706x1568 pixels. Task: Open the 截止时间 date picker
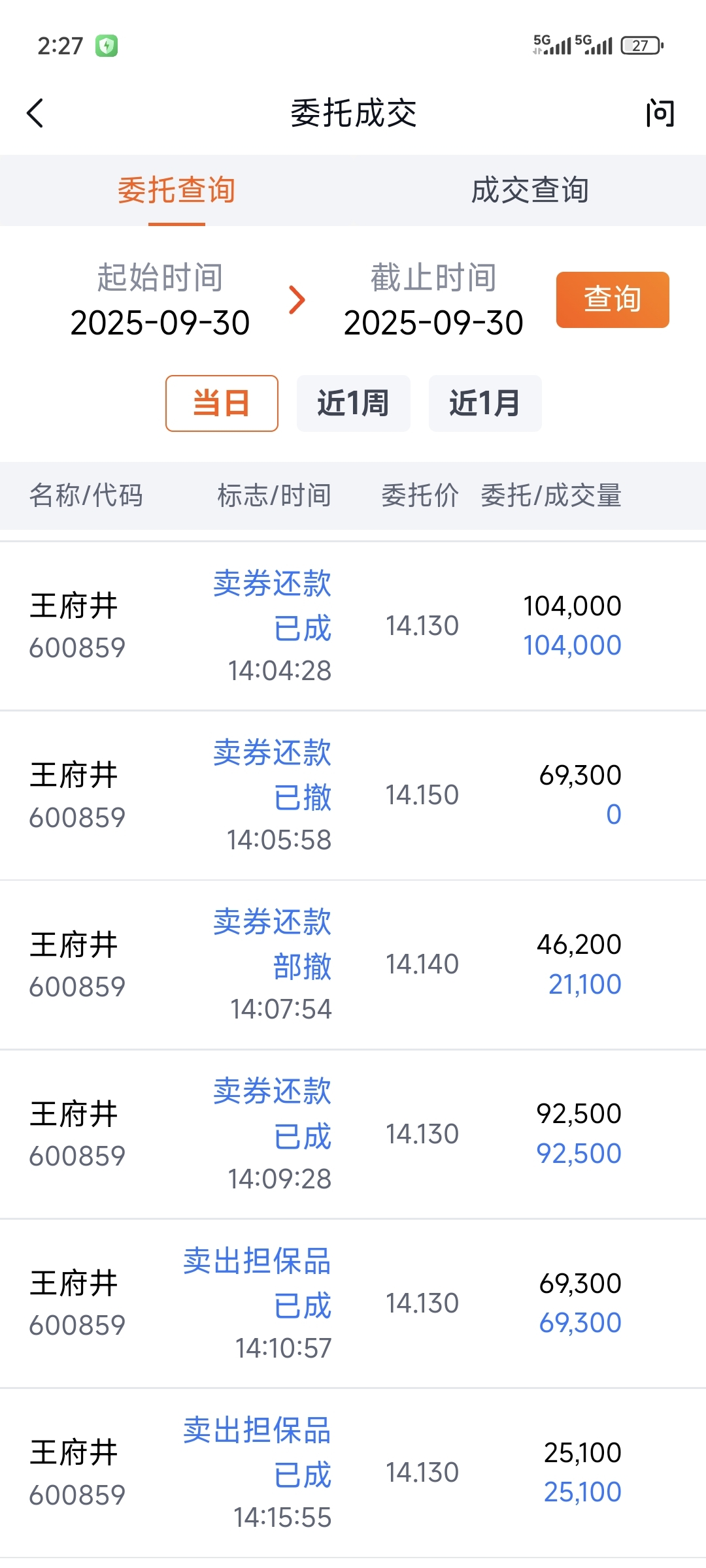coord(433,301)
